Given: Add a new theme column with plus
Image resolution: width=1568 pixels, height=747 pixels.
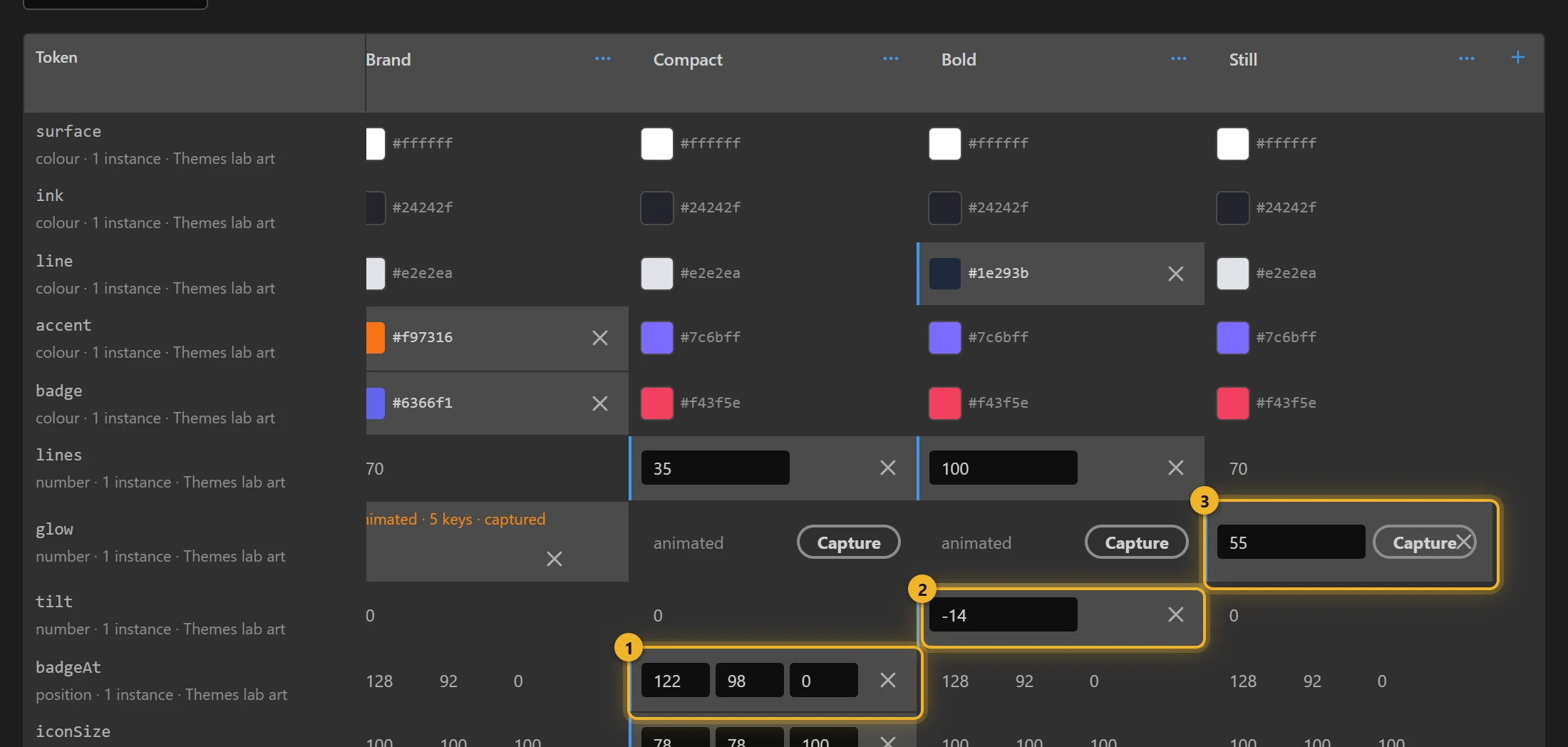Looking at the screenshot, I should pyautogui.click(x=1518, y=58).
